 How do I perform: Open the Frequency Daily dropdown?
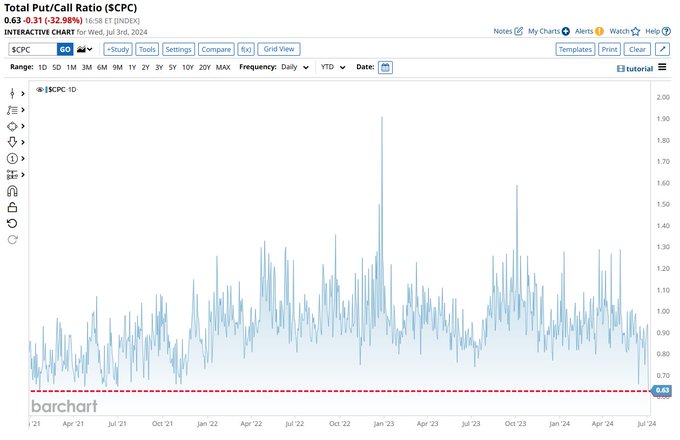[295, 67]
